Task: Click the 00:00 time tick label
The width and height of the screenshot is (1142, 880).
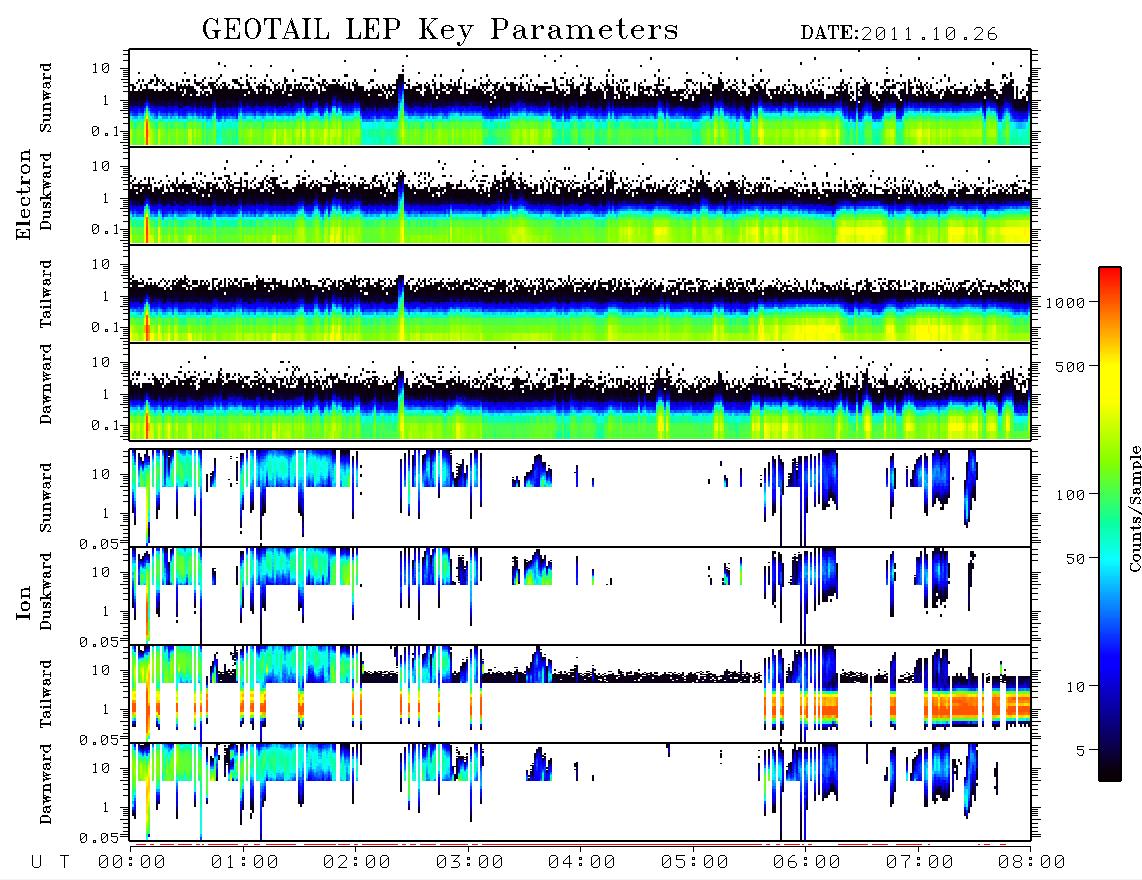Action: pos(132,863)
